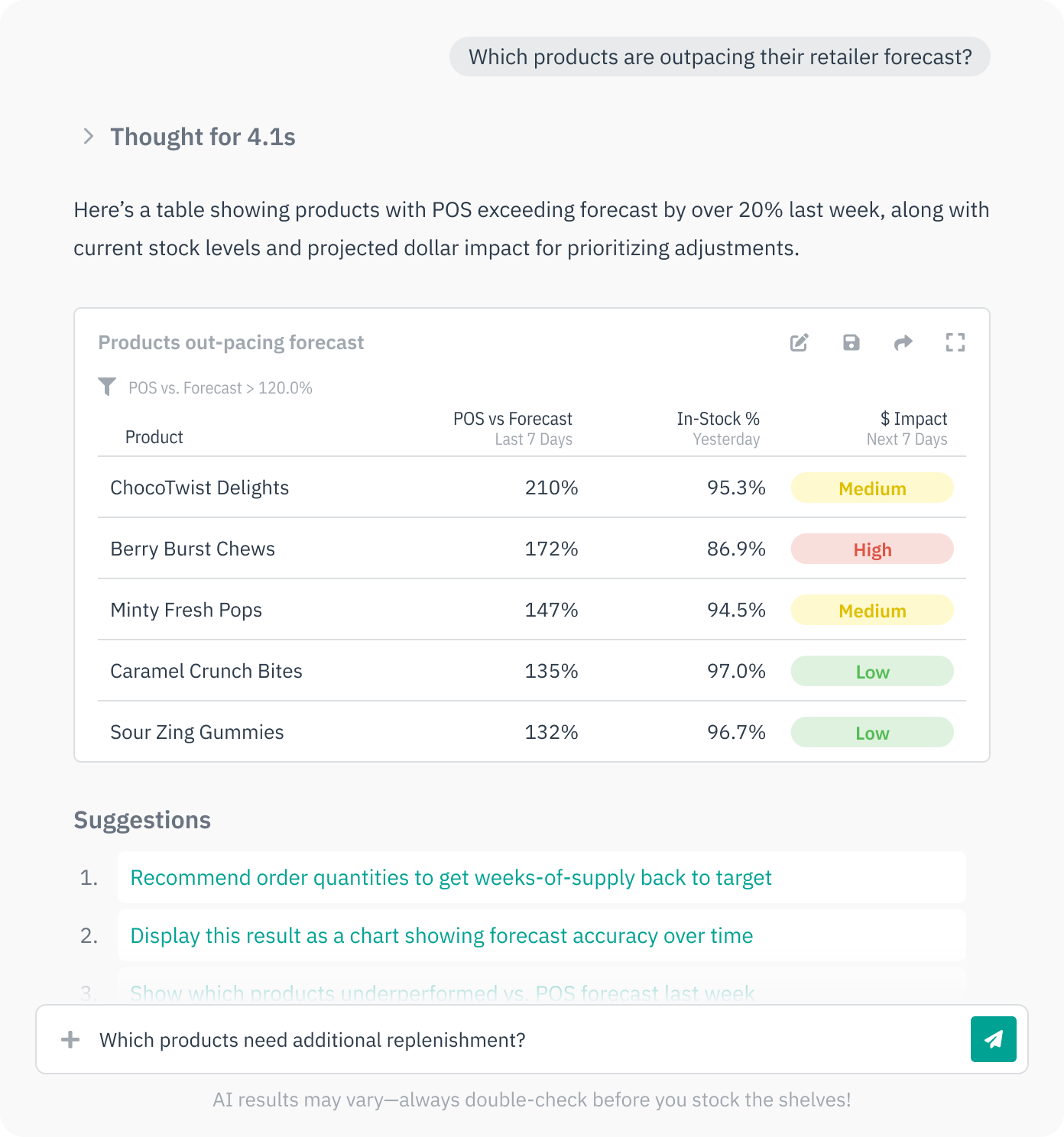Share the forecast table results

tap(903, 343)
